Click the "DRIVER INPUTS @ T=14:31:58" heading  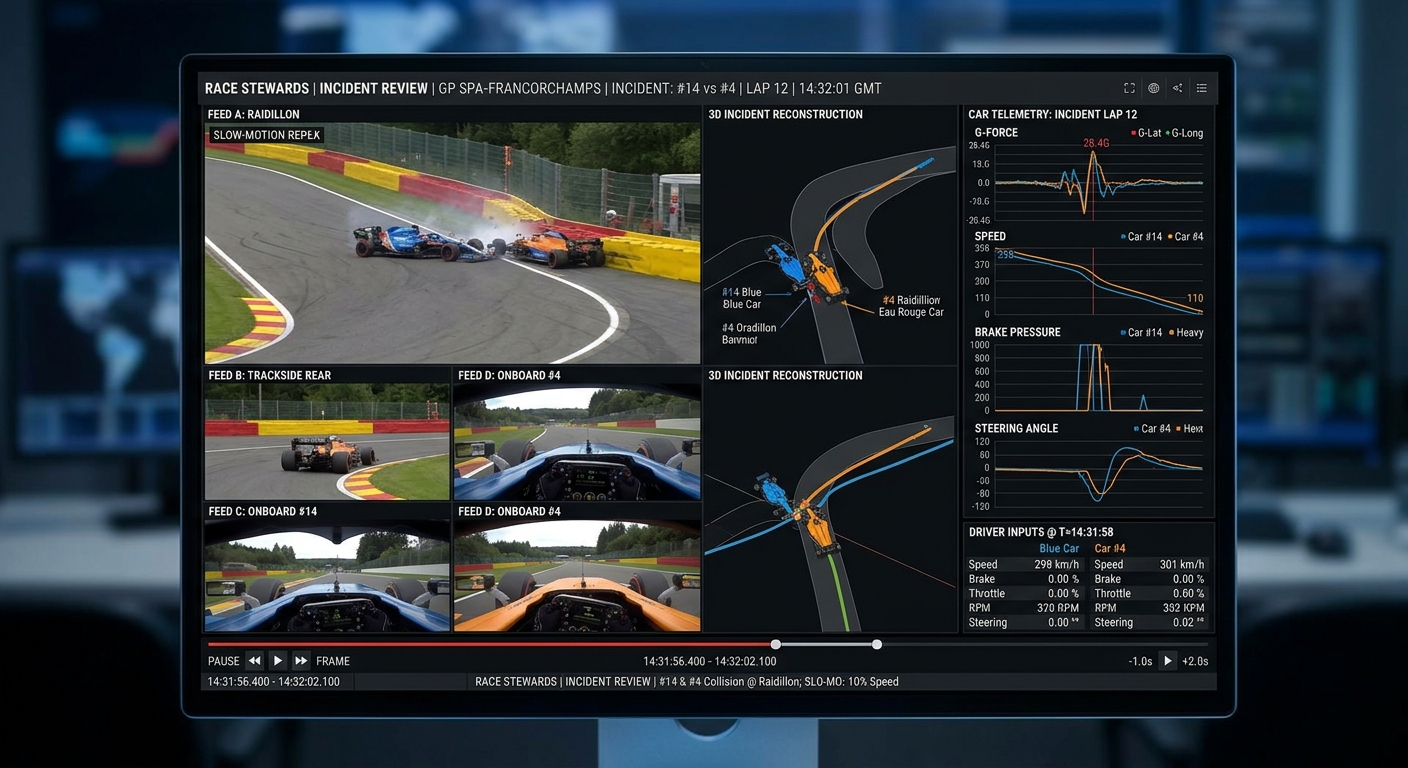(1041, 532)
